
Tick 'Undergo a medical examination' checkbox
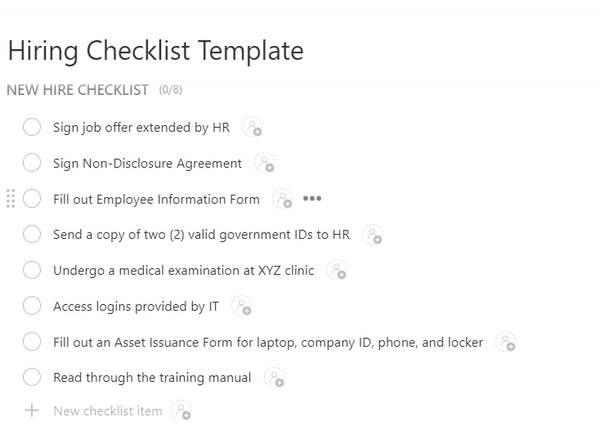[x=32, y=270]
